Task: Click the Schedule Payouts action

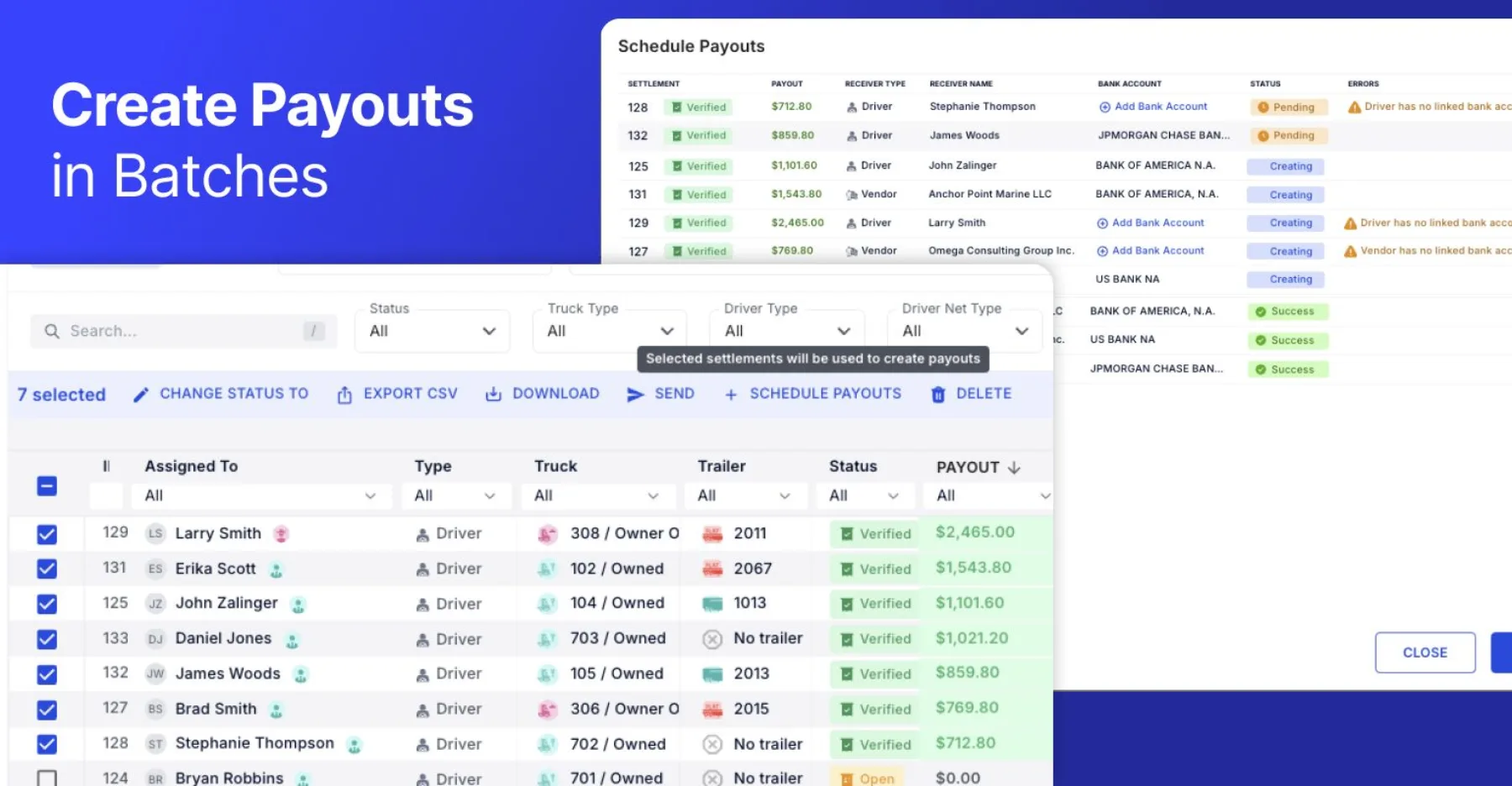Action: [813, 394]
